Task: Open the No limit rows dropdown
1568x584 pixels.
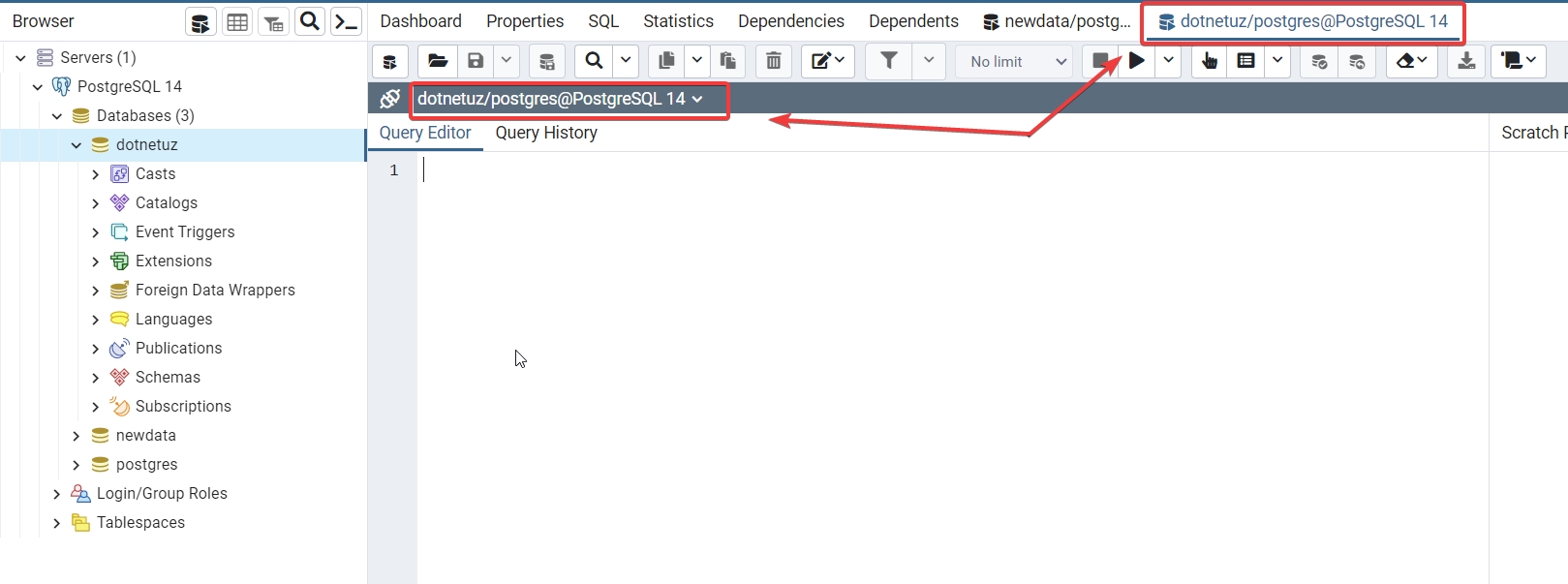Action: (x=1018, y=61)
